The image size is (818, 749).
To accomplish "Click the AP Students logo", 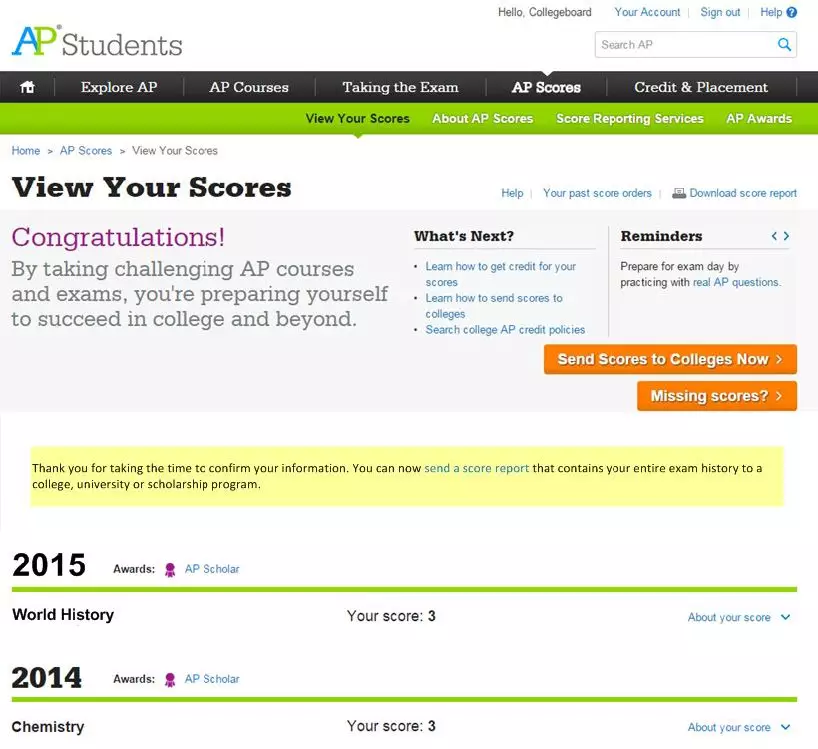I will click(97, 41).
